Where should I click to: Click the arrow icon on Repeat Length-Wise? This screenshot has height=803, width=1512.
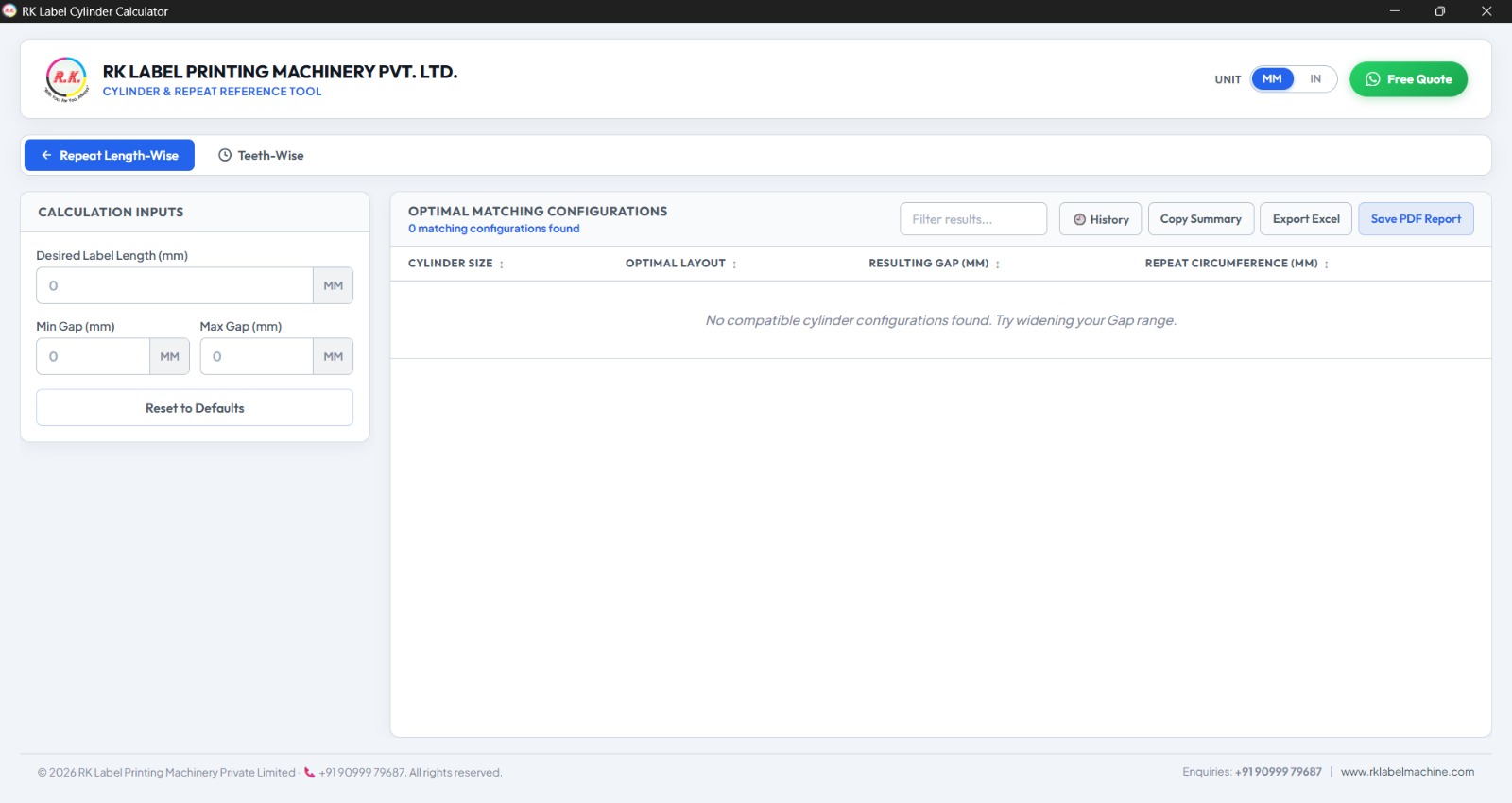pyautogui.click(x=46, y=155)
